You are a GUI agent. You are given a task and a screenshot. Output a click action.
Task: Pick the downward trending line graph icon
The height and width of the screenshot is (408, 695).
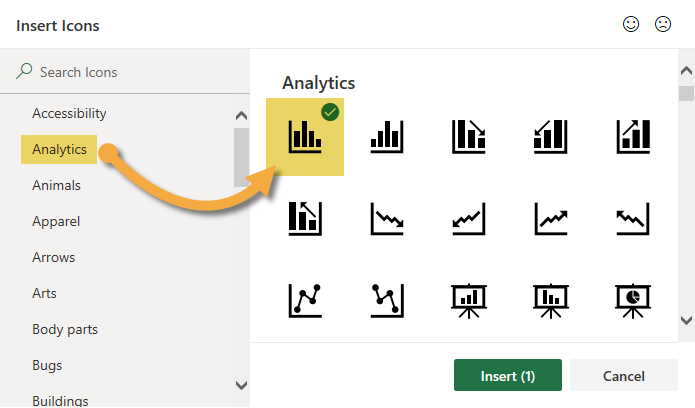coord(387,217)
